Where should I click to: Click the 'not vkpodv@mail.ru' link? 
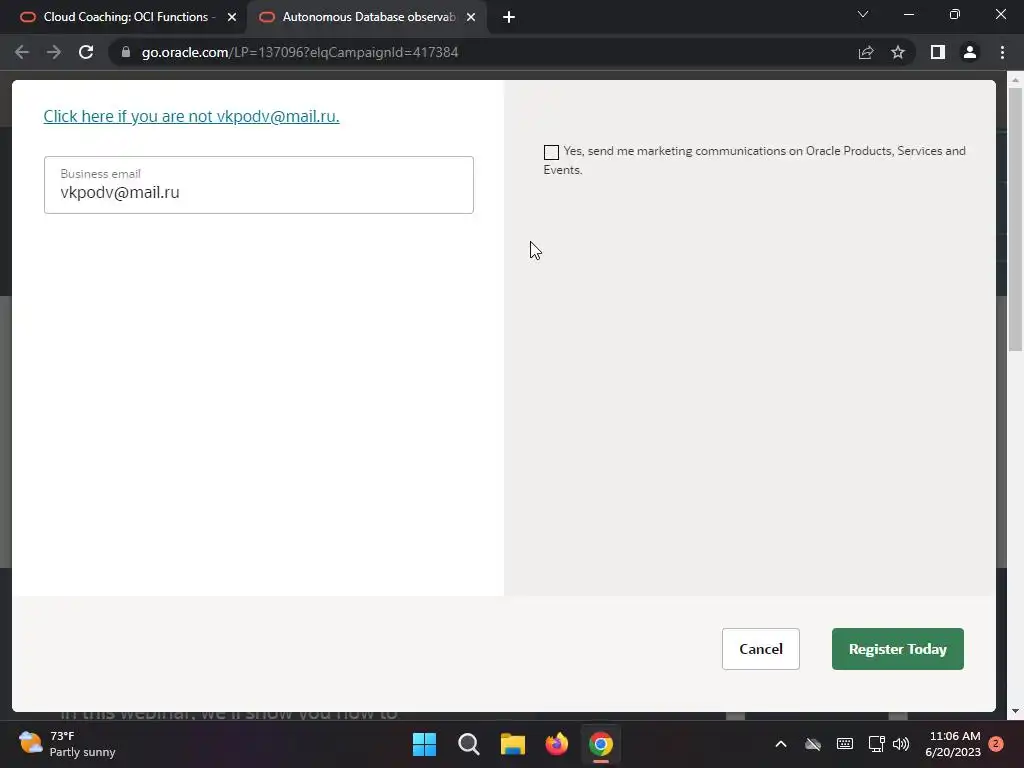[191, 116]
